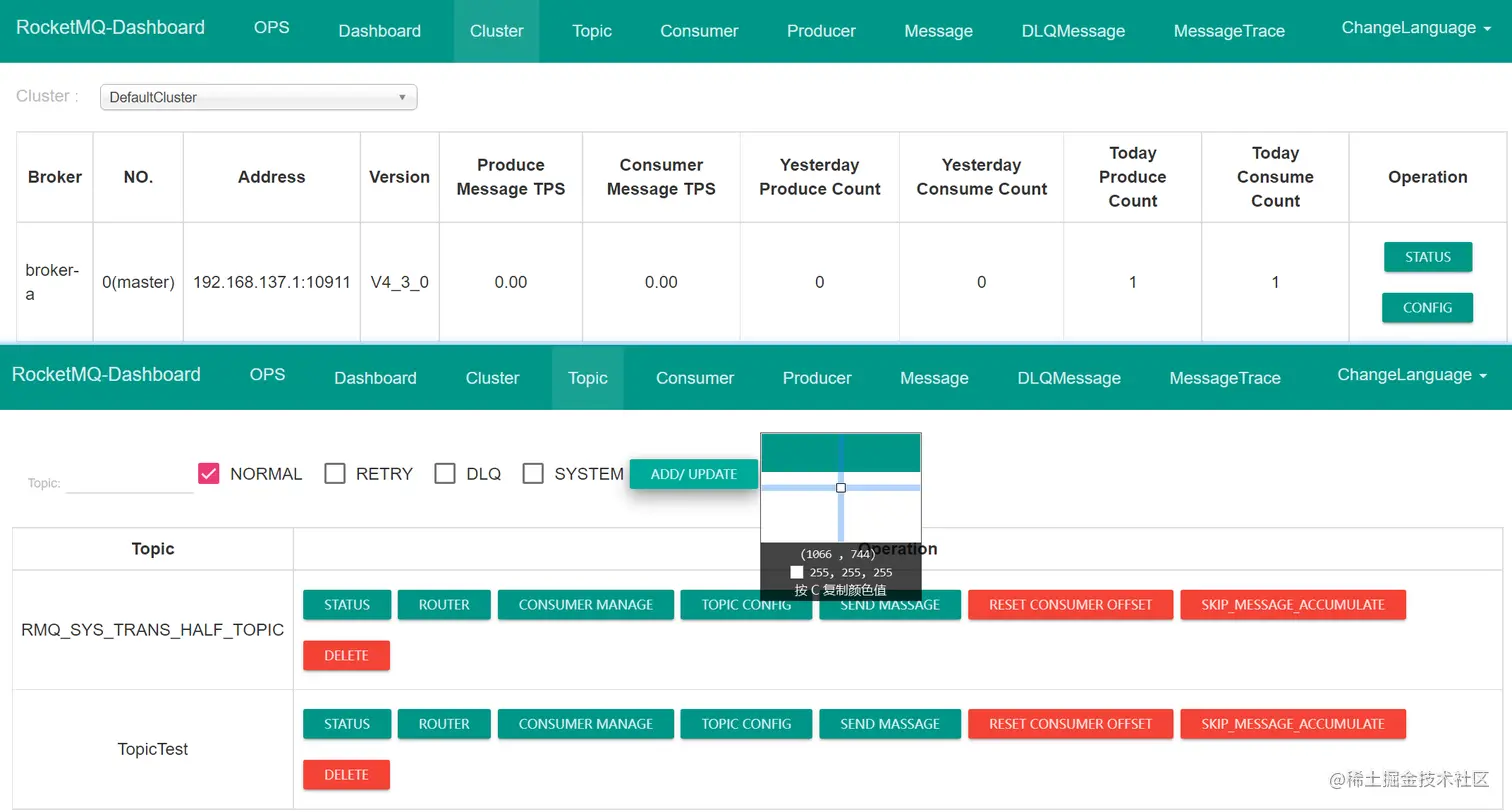
Task: Open MessageTrace tab in upper navbar
Action: click(x=1229, y=31)
